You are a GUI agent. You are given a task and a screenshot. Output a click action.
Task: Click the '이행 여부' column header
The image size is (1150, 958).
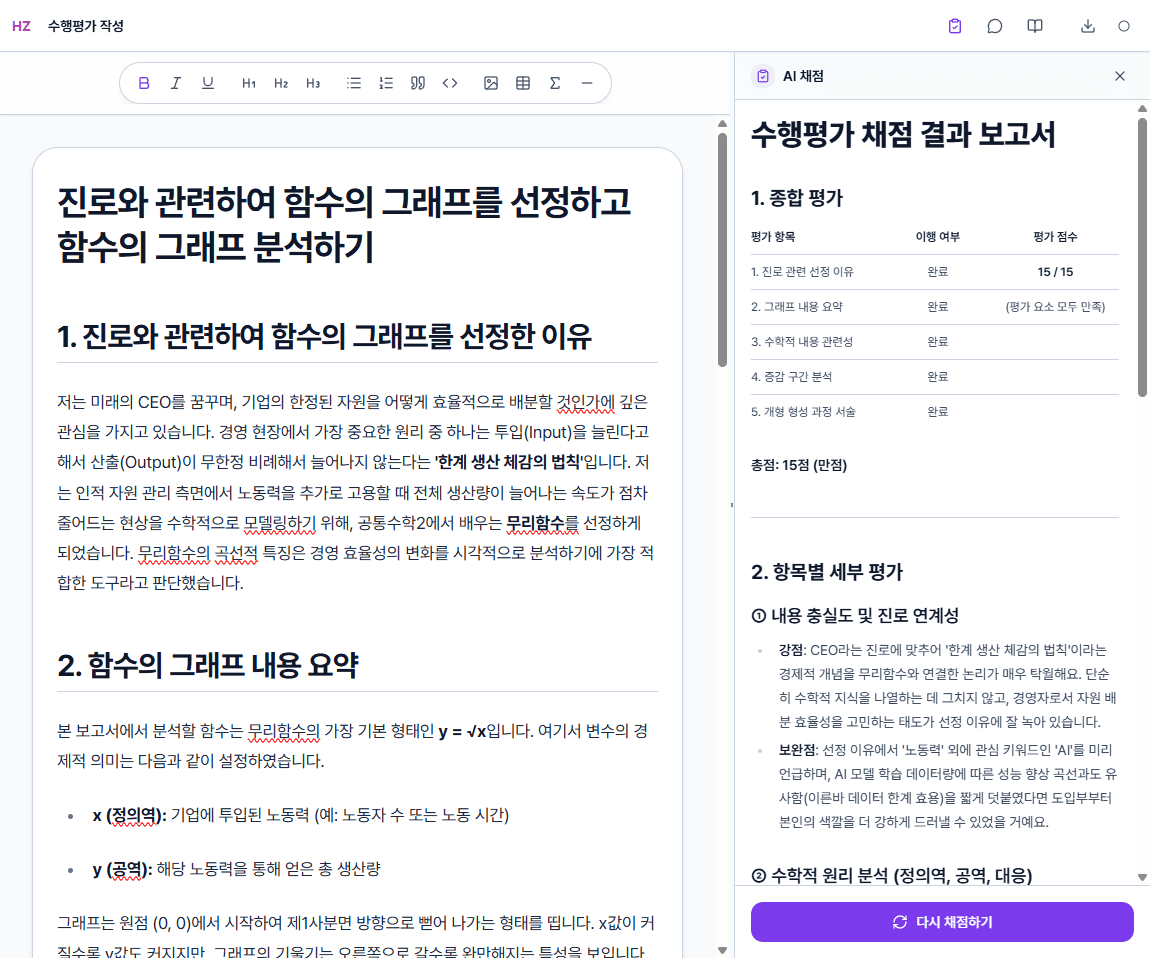pyautogui.click(x=937, y=236)
